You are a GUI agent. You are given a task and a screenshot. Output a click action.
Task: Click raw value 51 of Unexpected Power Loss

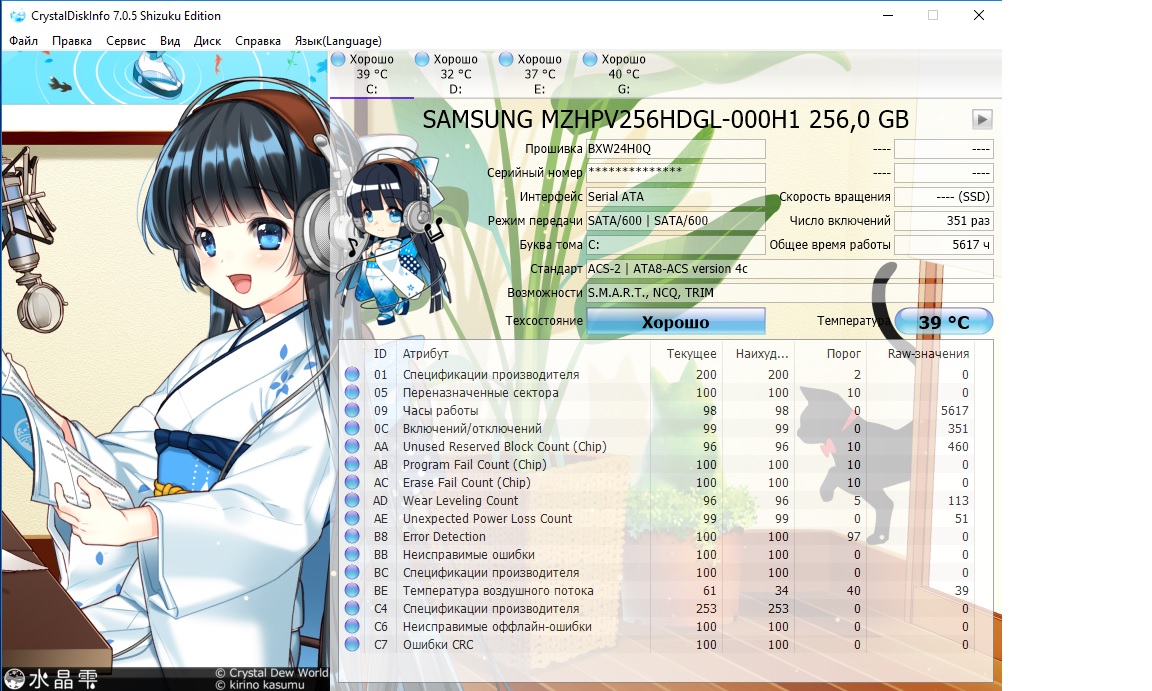point(962,518)
